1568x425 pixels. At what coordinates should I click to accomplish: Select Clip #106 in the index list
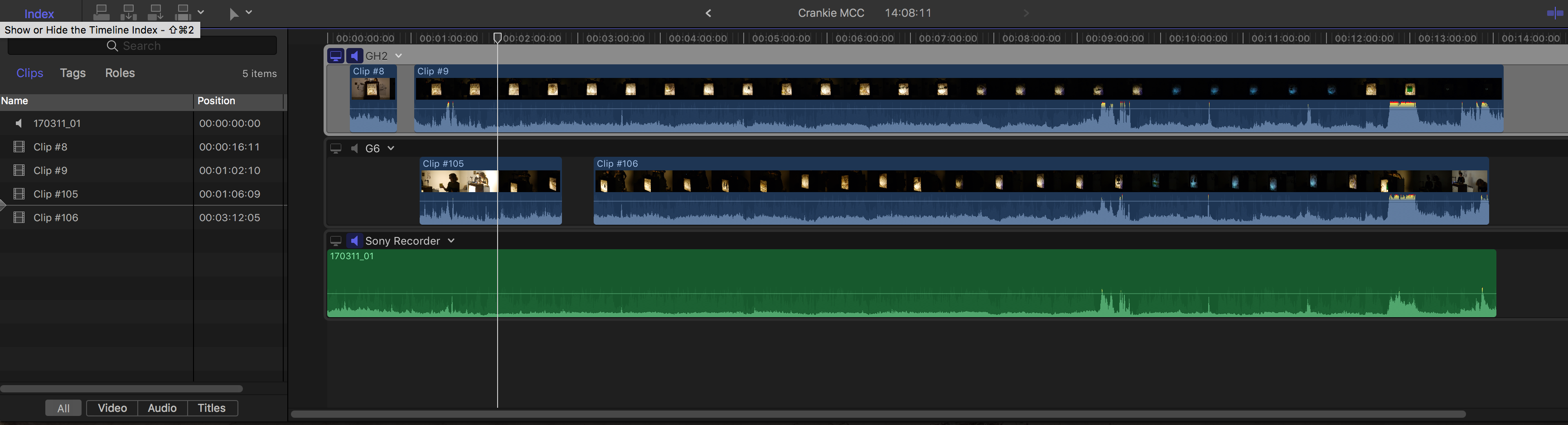pyautogui.click(x=56, y=218)
